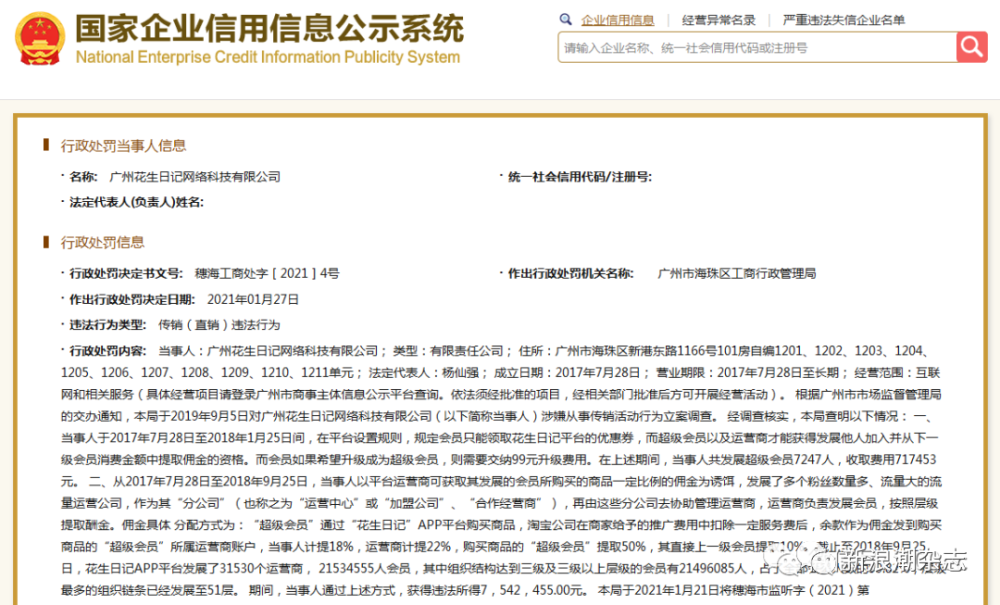Switch to the 经营异常名录 tab

719,20
